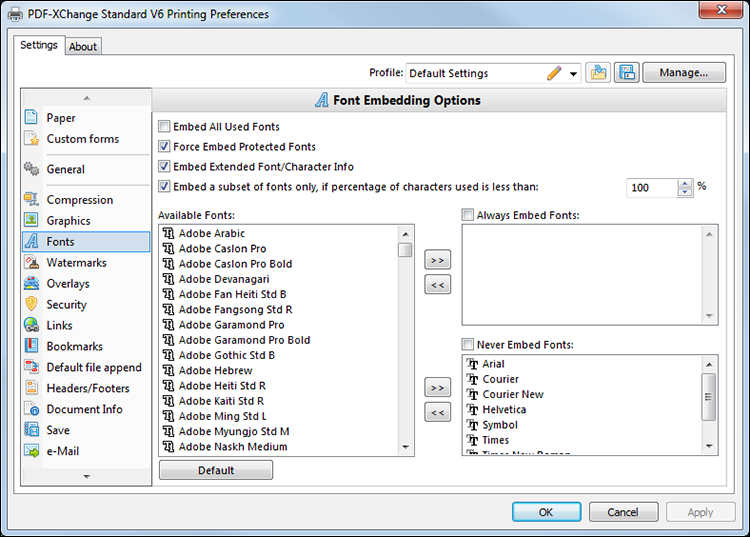Decrease the subset percentage spinner down
The width and height of the screenshot is (750, 537).
(685, 192)
